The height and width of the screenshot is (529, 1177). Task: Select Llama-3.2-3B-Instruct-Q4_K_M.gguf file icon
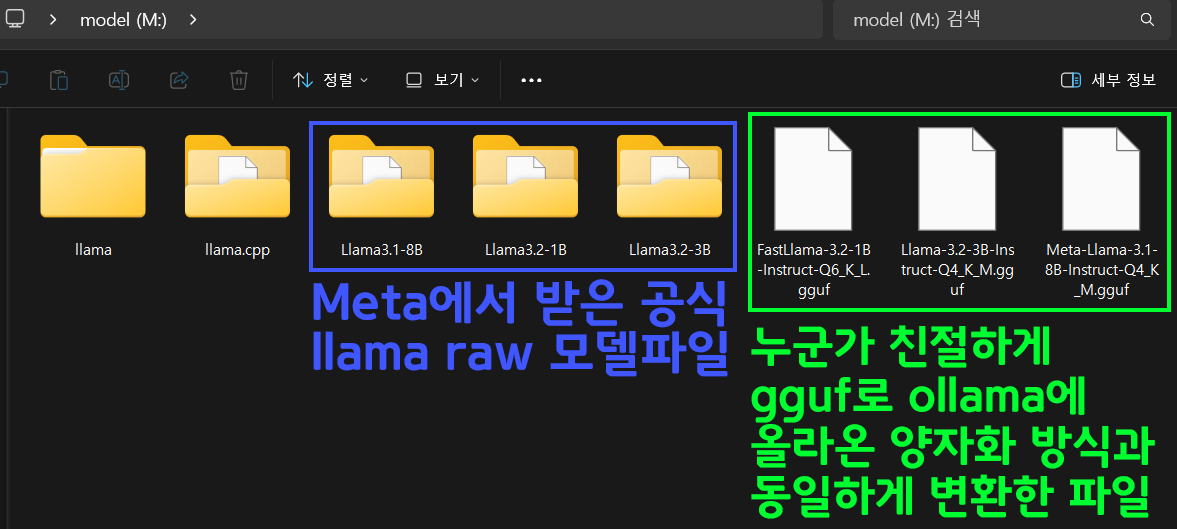click(x=958, y=179)
